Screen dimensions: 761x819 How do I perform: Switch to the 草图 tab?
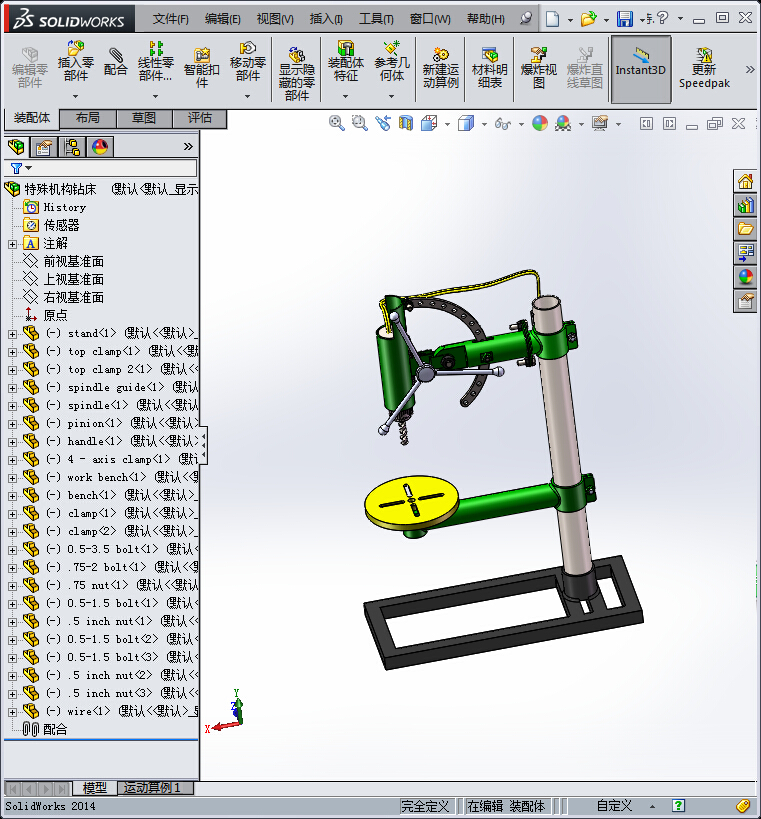pyautogui.click(x=144, y=118)
